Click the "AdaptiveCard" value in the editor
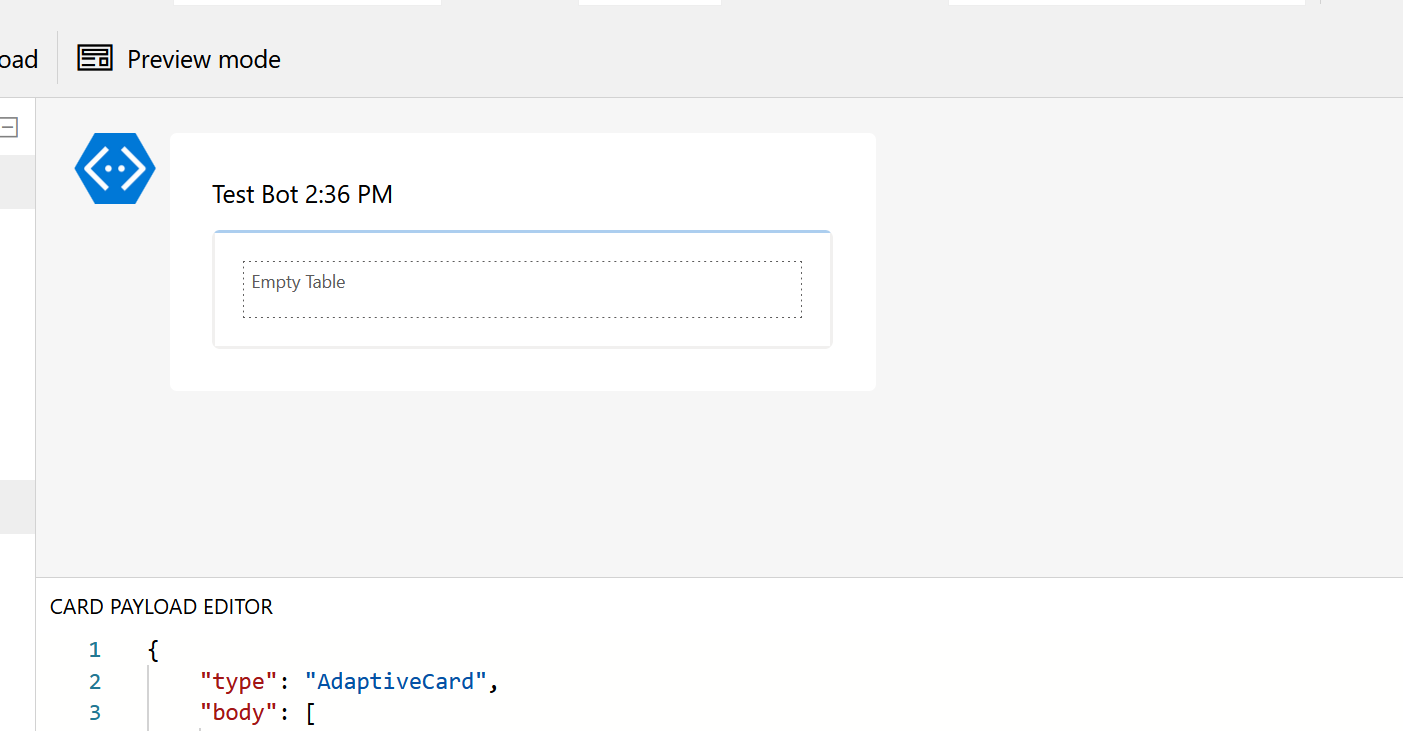The image size is (1403, 731). pos(396,682)
